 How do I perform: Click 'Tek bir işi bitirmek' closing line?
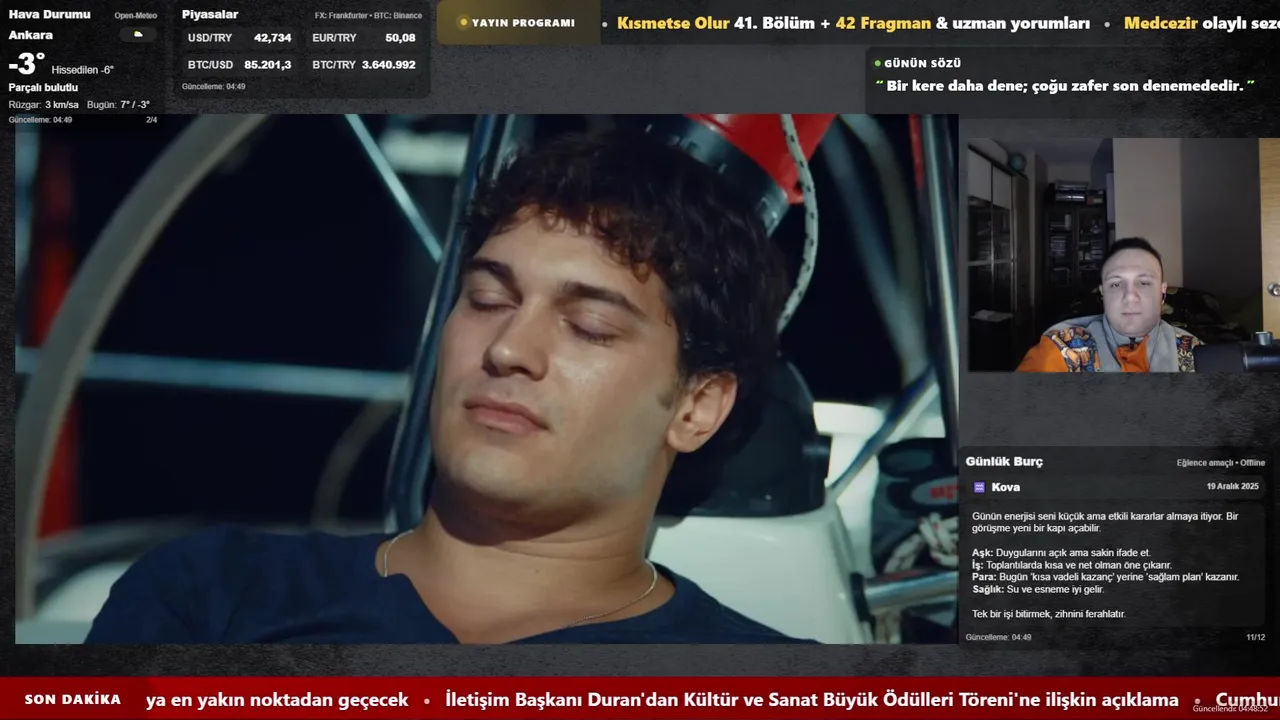1049,614
